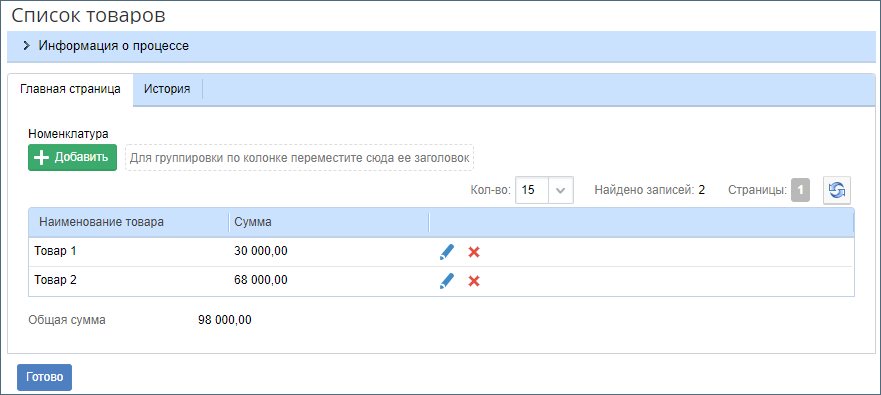
Task: Click the grouping drop area placeholder
Action: pyautogui.click(x=299, y=158)
